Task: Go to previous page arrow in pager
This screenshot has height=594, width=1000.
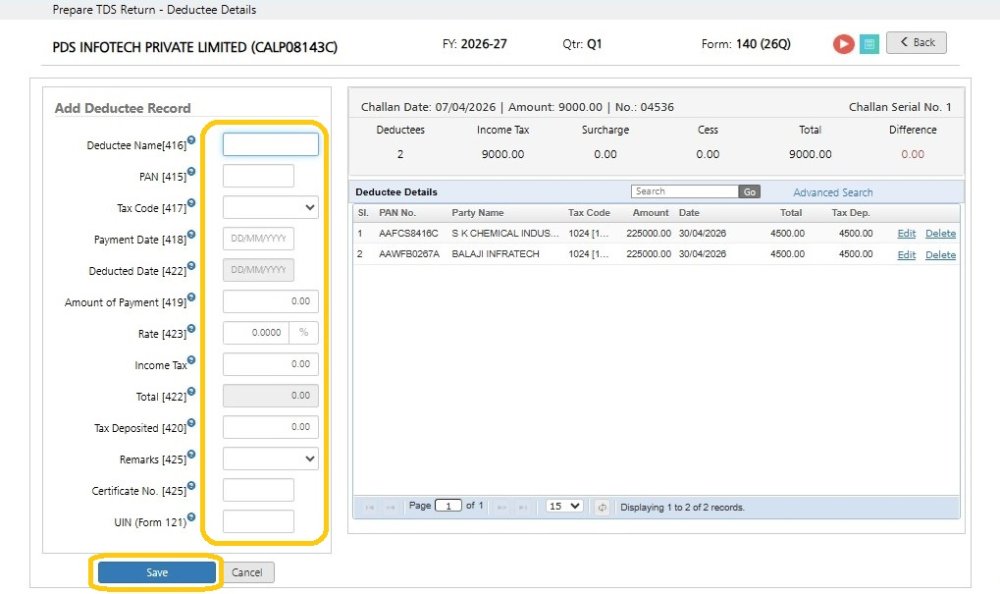Action: [390, 507]
